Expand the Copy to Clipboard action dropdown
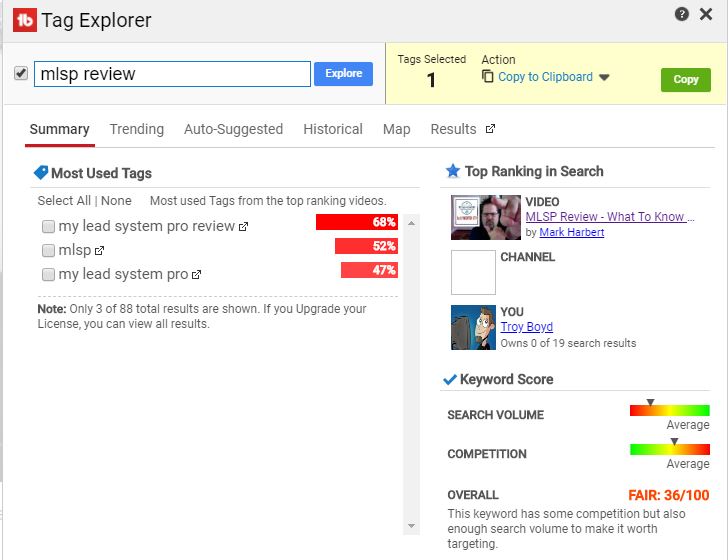Viewport: 728px width, 560px height. (604, 77)
